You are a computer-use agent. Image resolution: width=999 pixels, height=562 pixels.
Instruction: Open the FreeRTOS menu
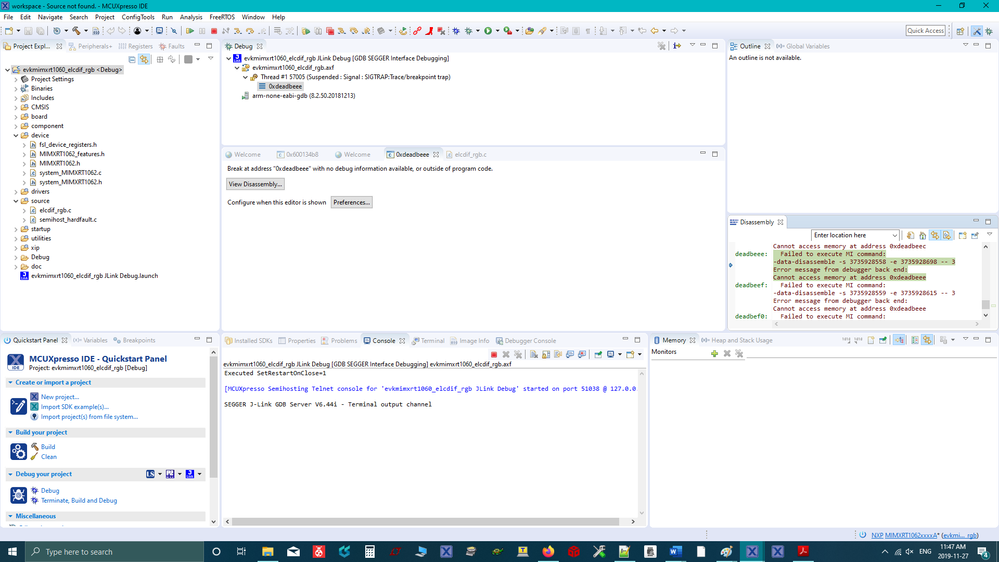click(222, 17)
